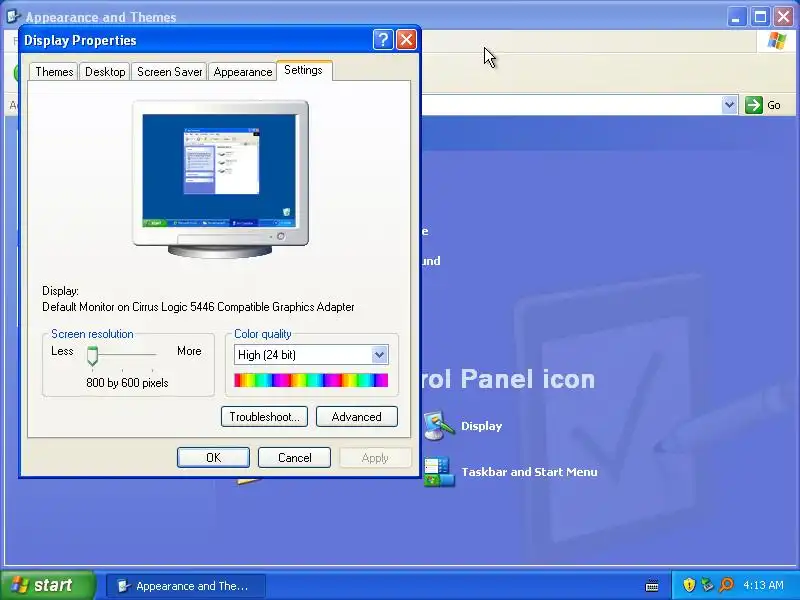Confirm with the OK button
The image size is (800, 600).
(x=213, y=458)
